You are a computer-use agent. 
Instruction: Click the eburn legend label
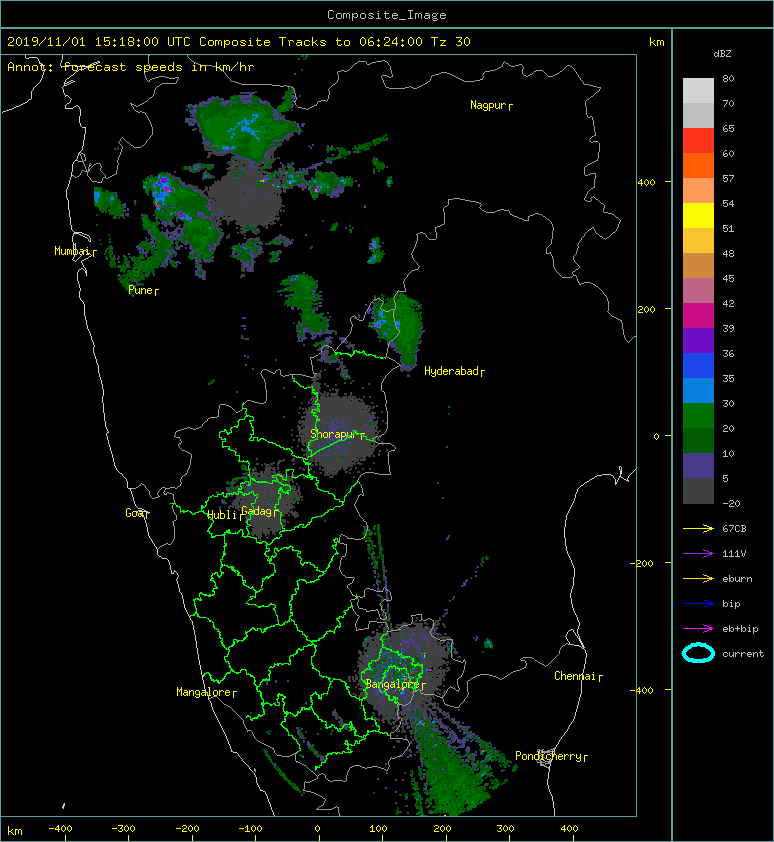click(x=737, y=579)
